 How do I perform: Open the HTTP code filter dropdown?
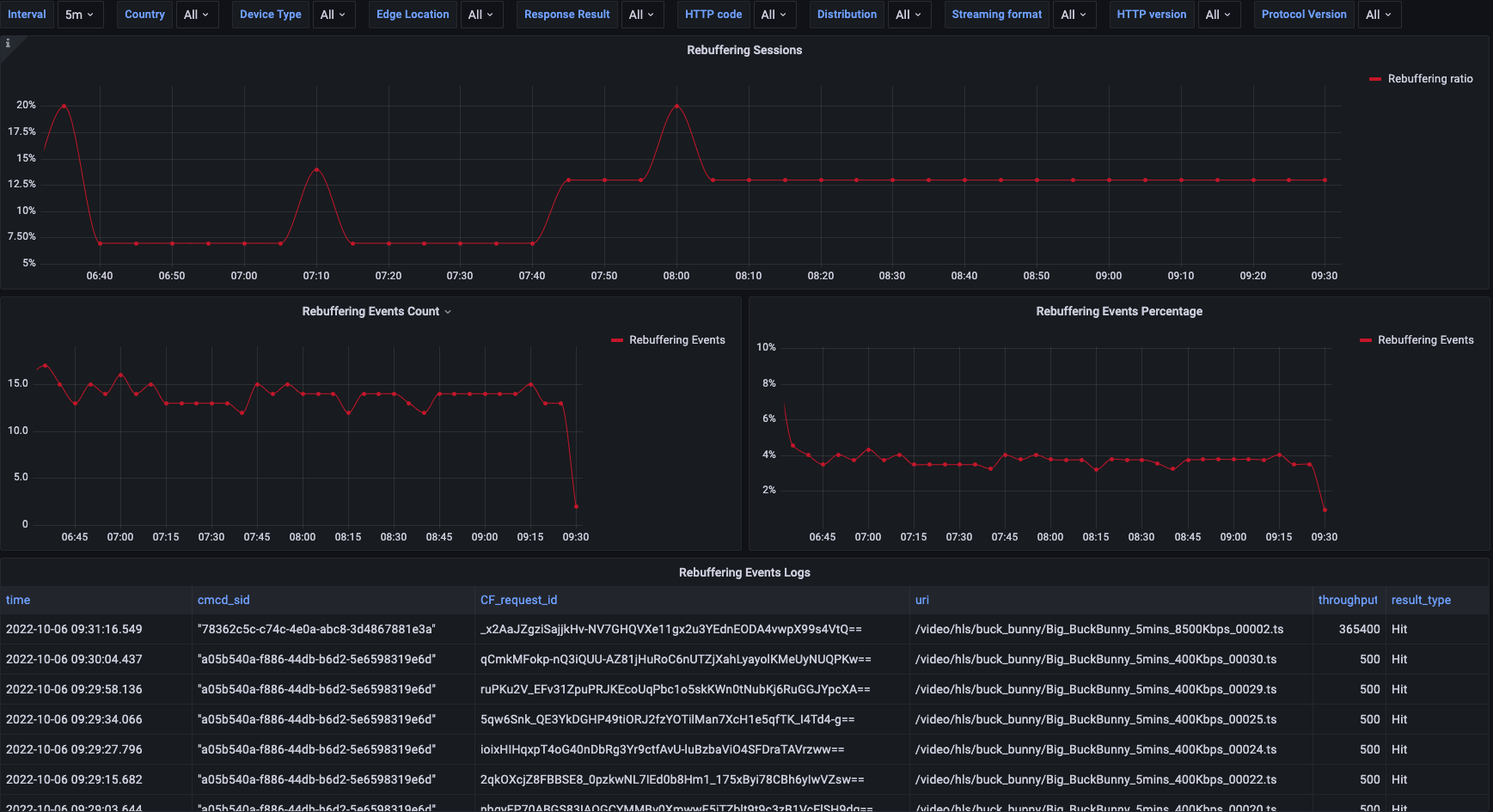[x=774, y=14]
